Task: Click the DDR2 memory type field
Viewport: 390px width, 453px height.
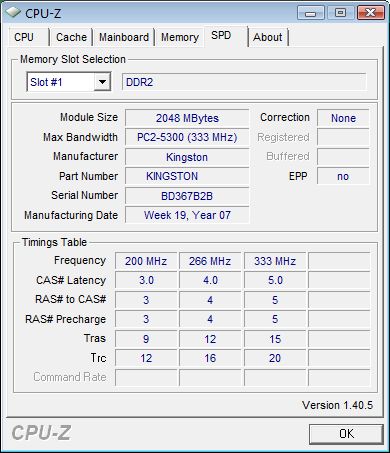Action: [244, 82]
